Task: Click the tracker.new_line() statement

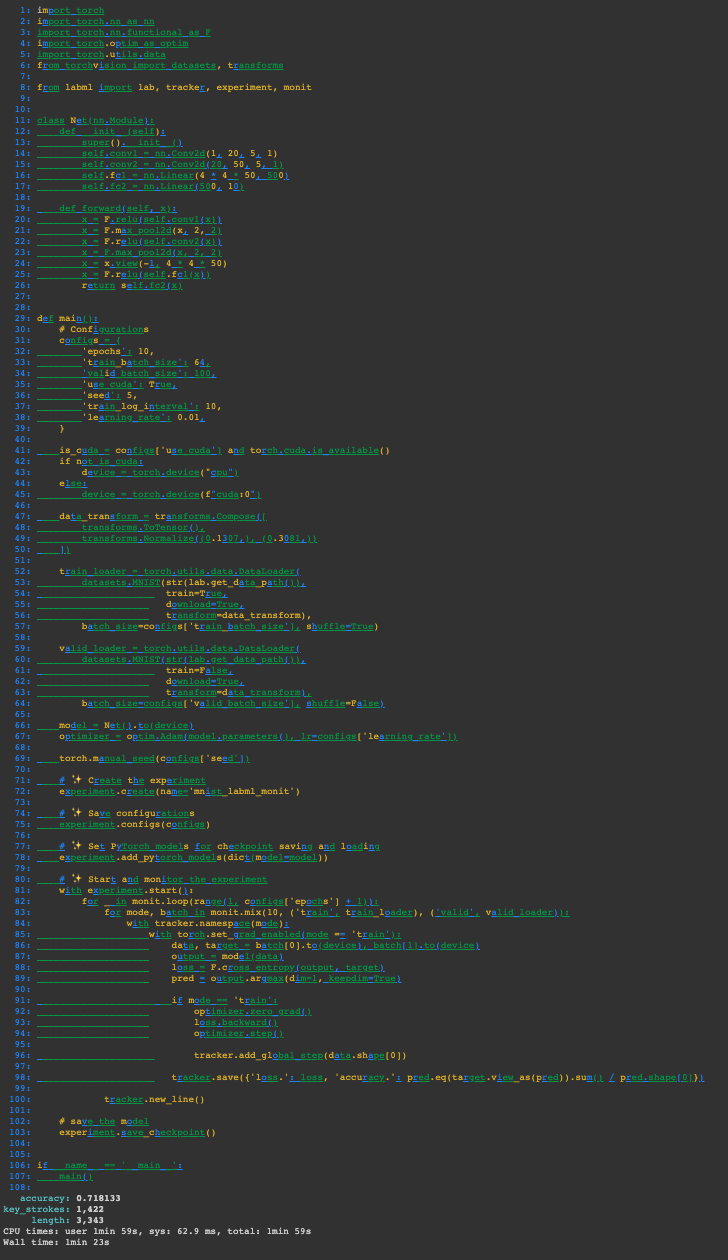Action: (x=154, y=1099)
